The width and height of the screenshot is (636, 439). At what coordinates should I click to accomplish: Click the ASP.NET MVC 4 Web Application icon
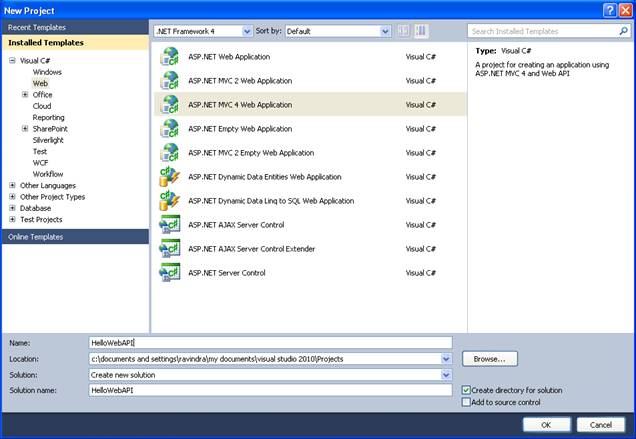click(x=170, y=105)
